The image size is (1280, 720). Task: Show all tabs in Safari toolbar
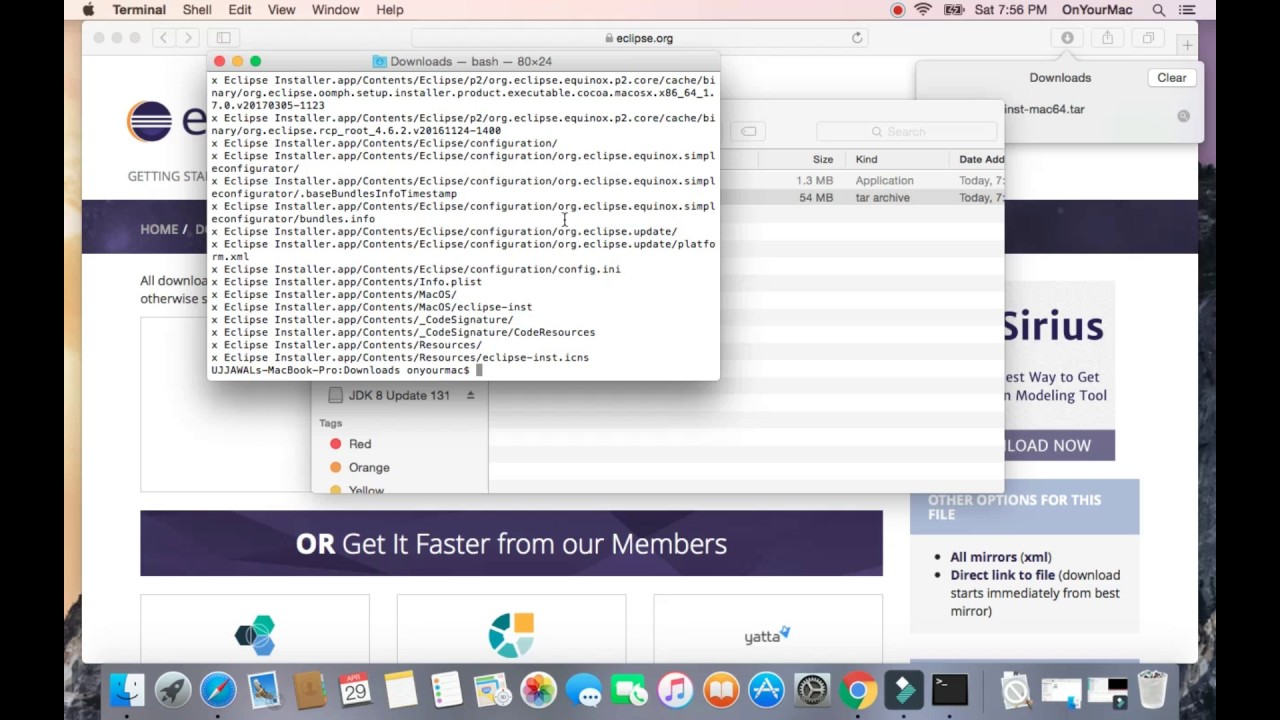(x=1148, y=38)
